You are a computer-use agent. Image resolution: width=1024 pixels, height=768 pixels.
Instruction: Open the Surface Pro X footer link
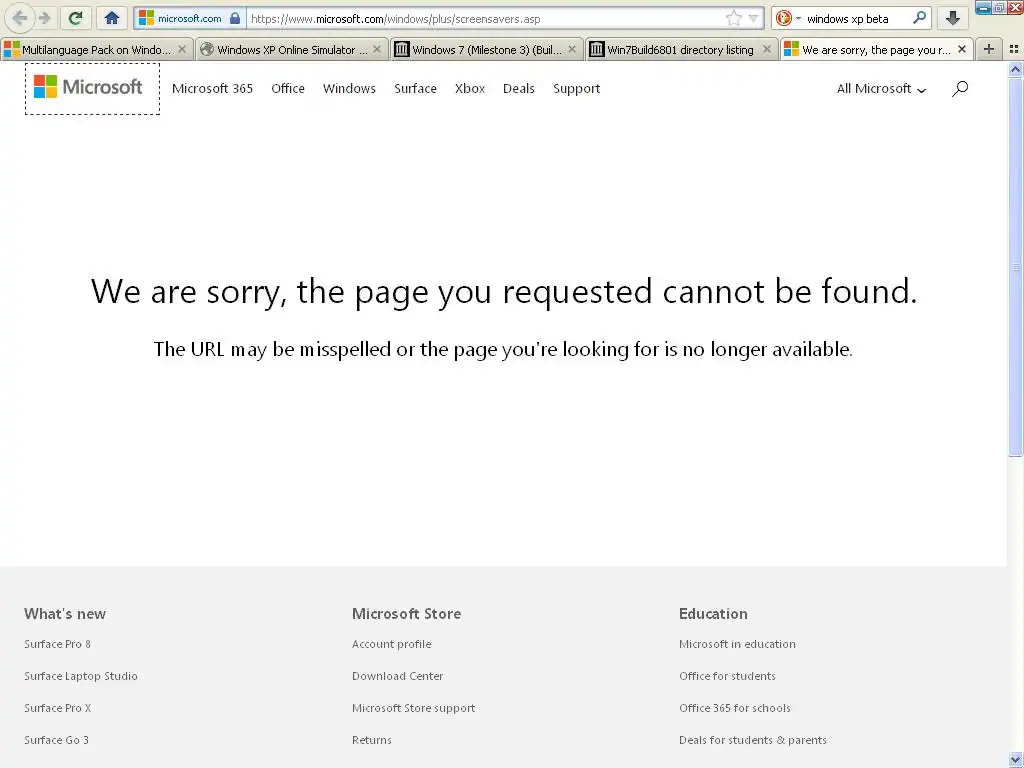point(57,708)
